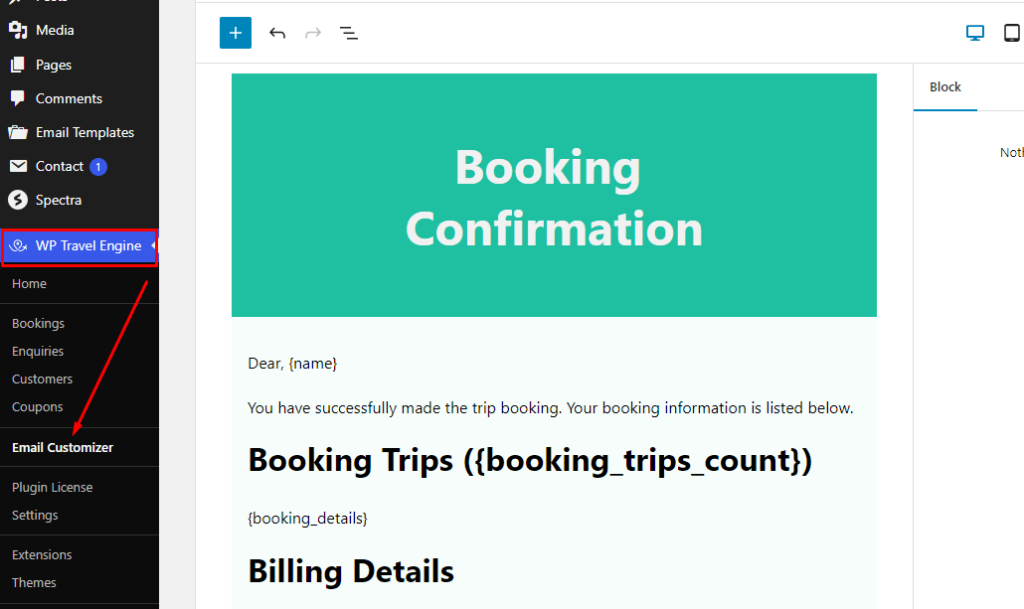The width and height of the screenshot is (1024, 609).
Task: Open the block inserter with the blue plus icon
Action: 235,32
